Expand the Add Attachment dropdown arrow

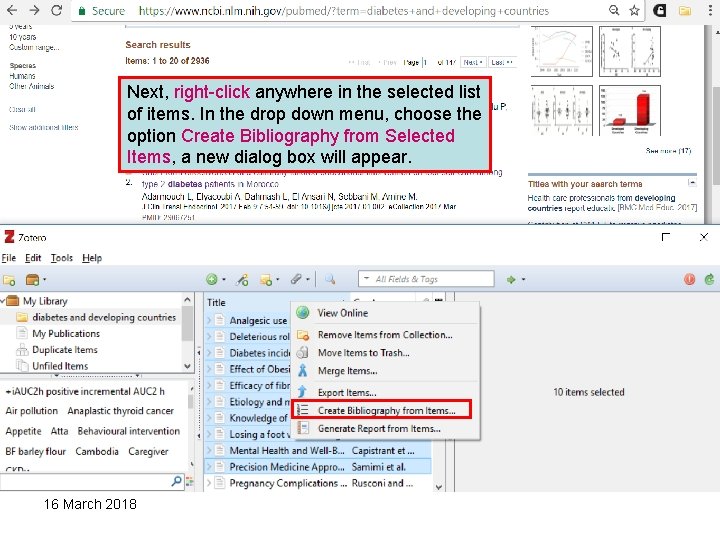[x=308, y=280]
